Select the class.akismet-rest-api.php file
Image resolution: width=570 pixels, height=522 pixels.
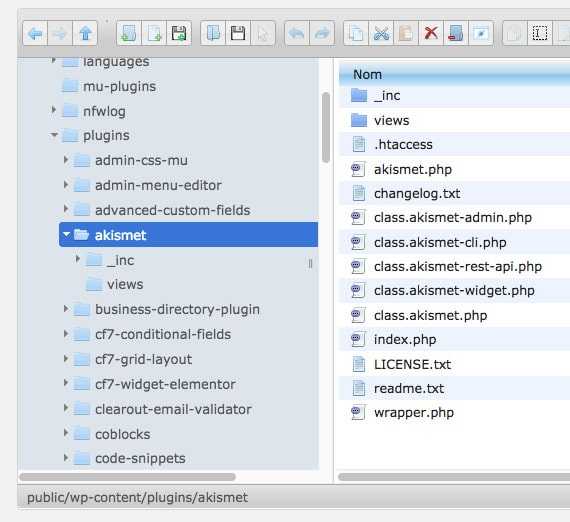tap(454, 266)
